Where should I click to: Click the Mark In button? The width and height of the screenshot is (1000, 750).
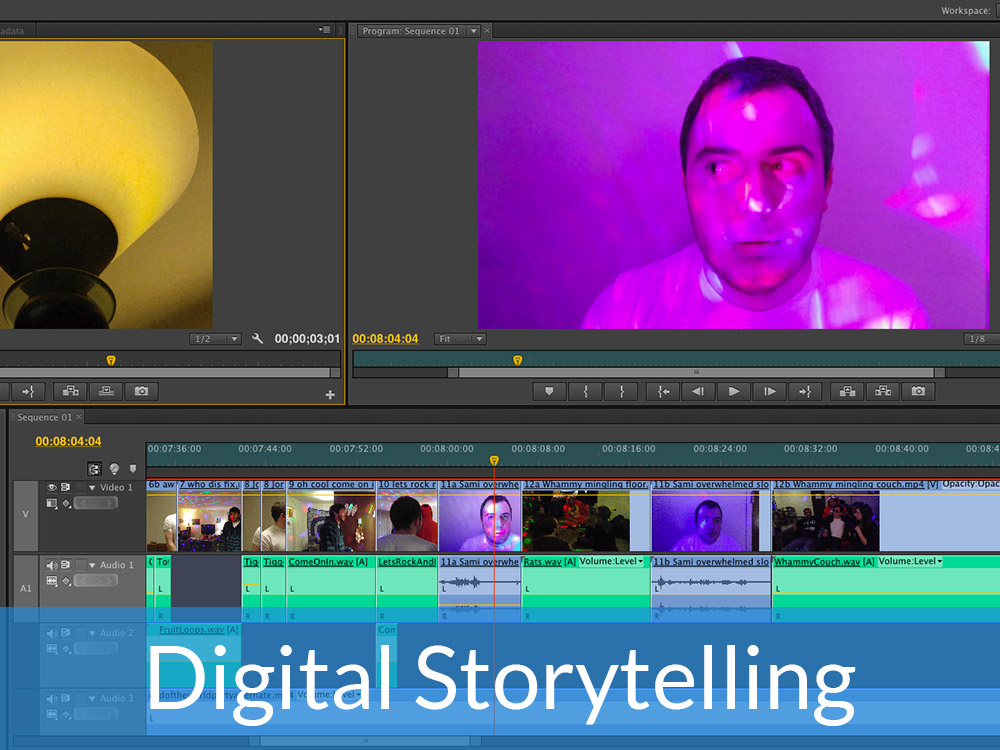[x=585, y=391]
